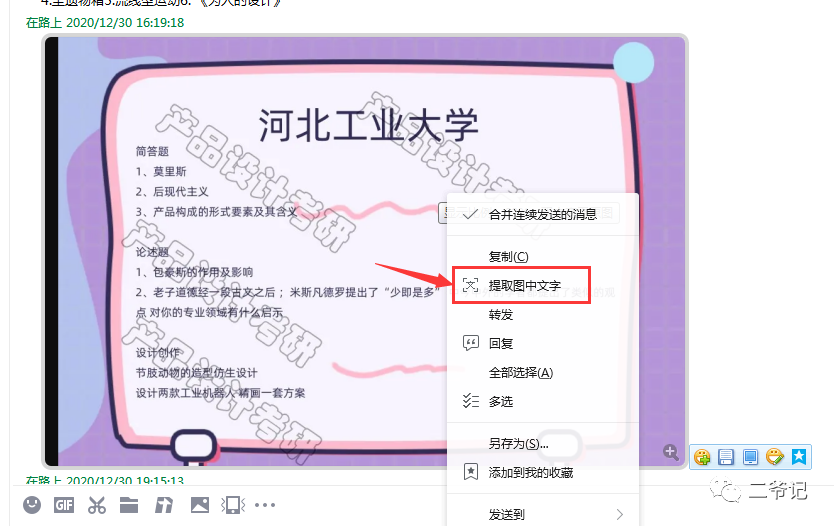Open more input tools ellipsis

pyautogui.click(x=265, y=505)
